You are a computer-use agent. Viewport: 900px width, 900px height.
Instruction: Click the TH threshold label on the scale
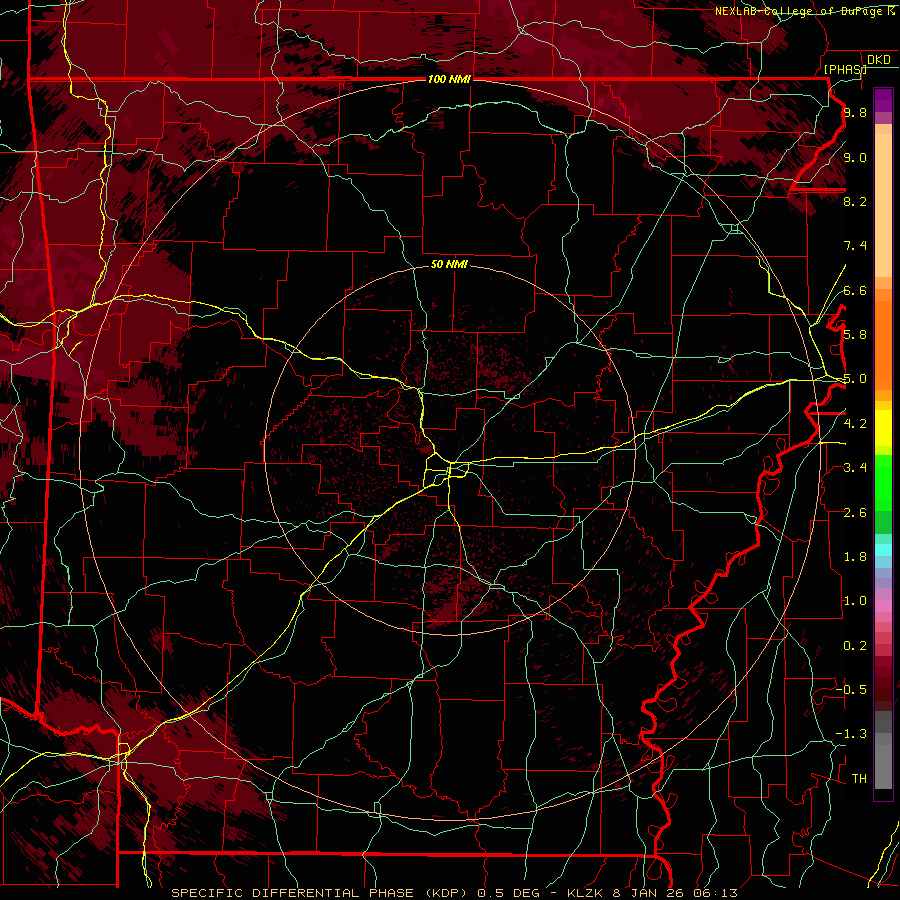(x=859, y=779)
